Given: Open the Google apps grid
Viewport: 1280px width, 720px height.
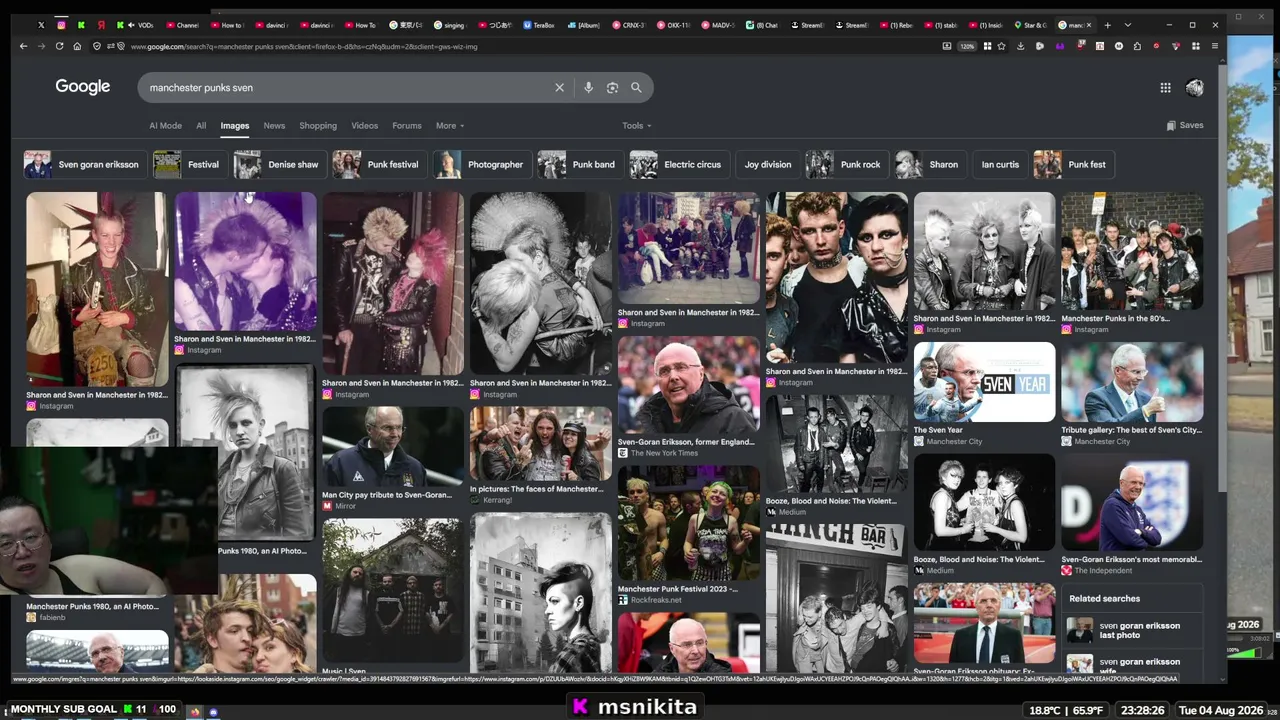Looking at the screenshot, I should (1165, 88).
